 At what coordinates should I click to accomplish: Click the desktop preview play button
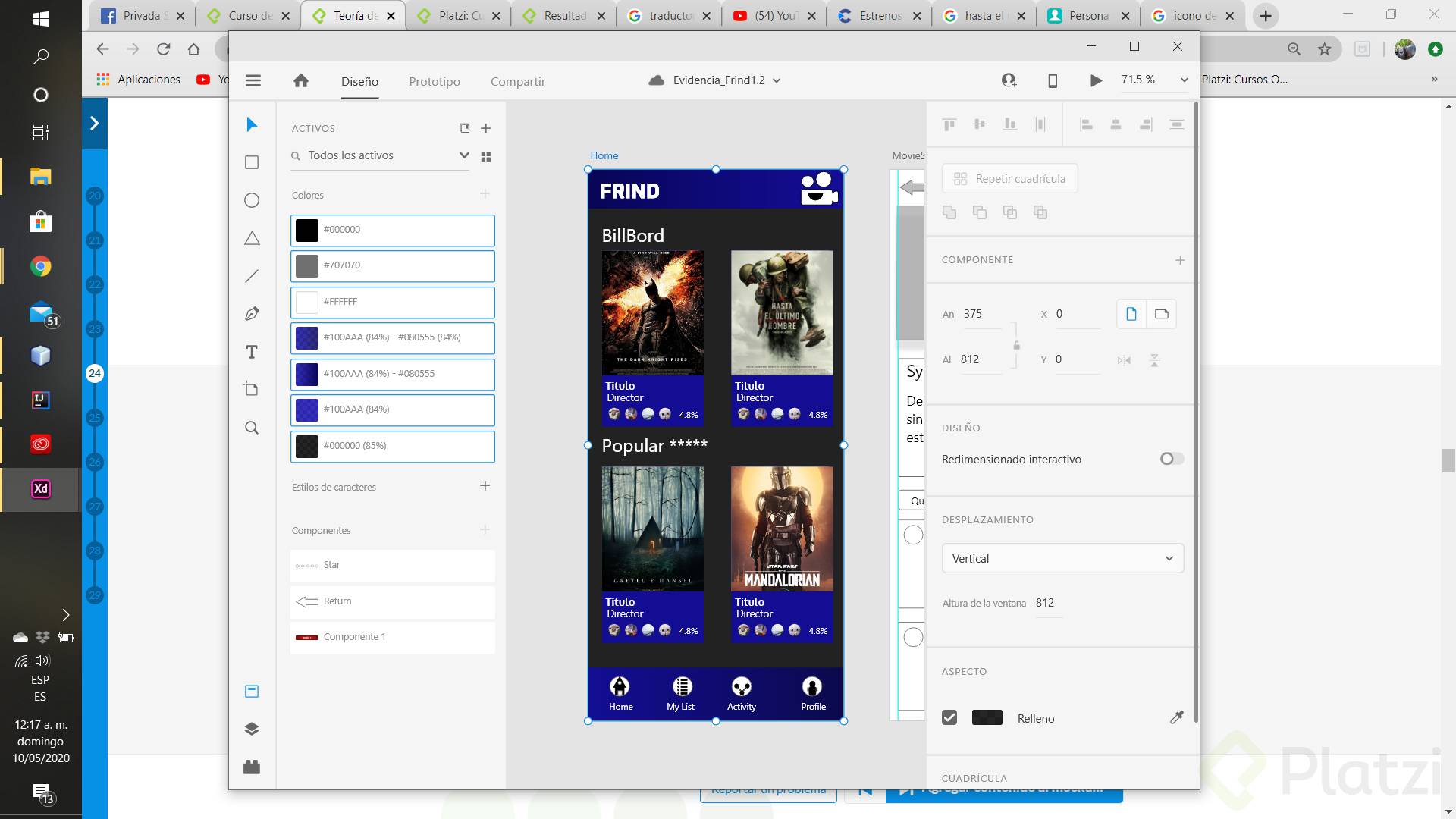click(1096, 80)
